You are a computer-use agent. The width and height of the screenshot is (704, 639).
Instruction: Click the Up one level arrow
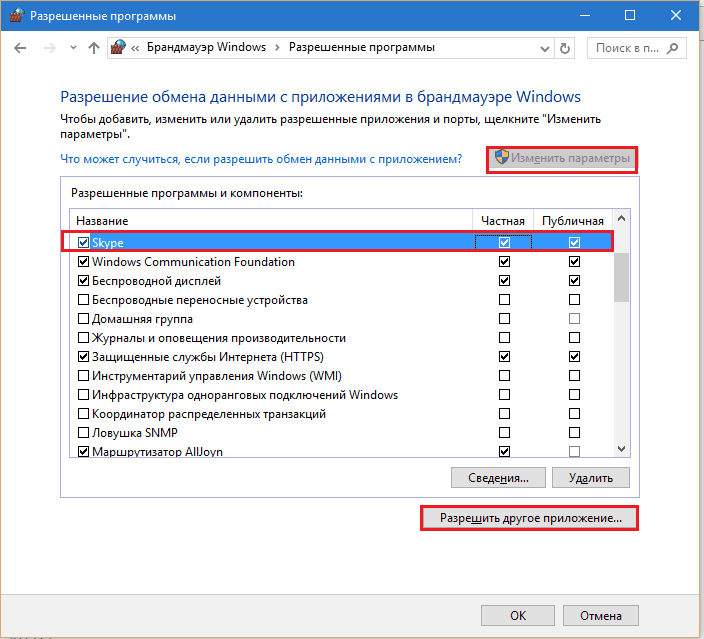(94, 48)
